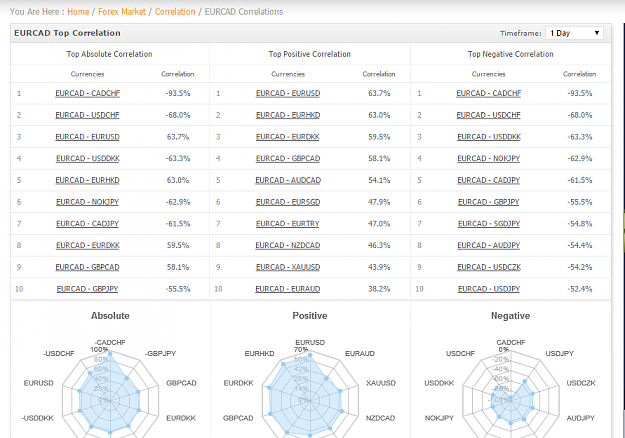The height and width of the screenshot is (438, 625).
Task: Open Forex Market breadcrumb link
Action: (122, 12)
